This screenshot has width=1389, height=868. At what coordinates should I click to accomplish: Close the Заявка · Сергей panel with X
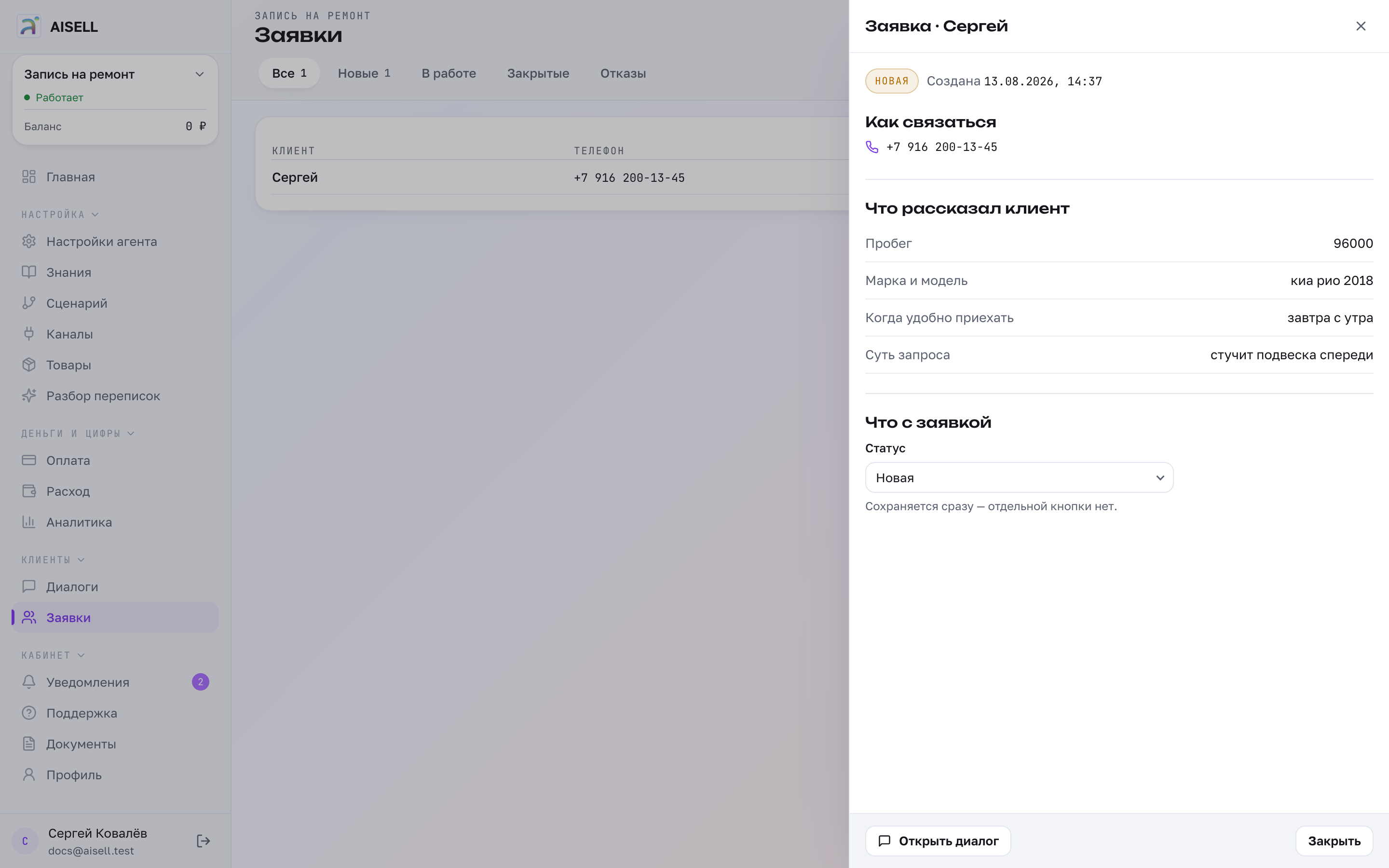click(x=1361, y=27)
